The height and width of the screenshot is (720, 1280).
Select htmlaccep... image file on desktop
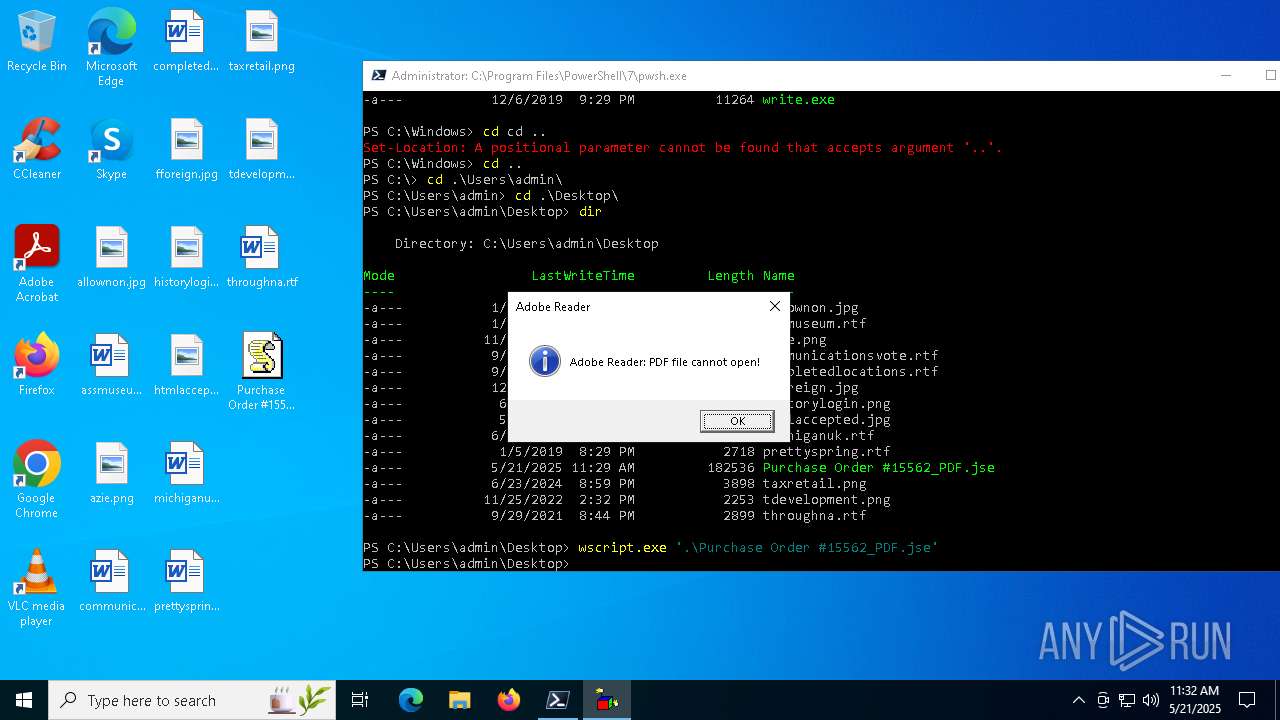click(x=186, y=366)
